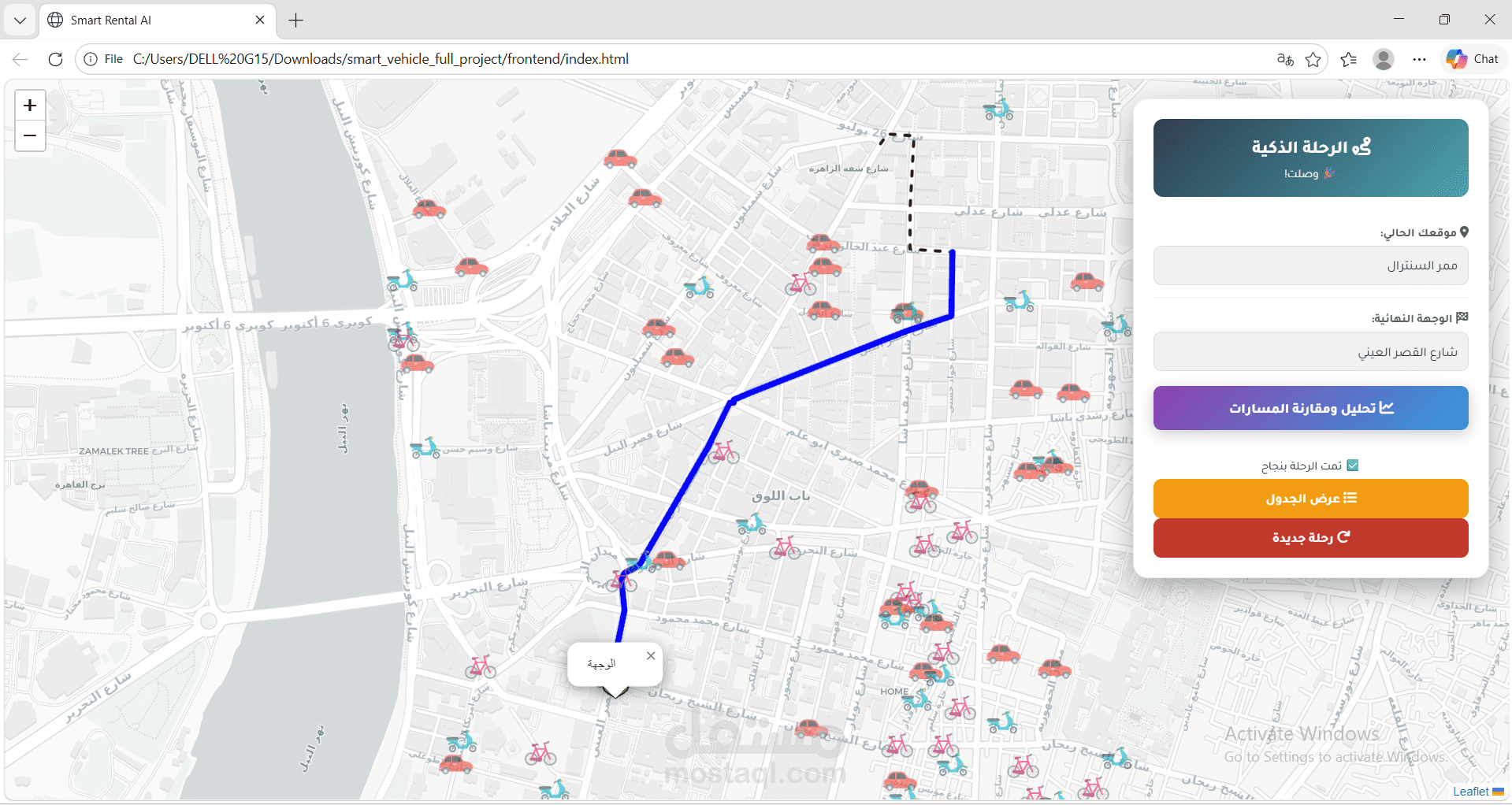This screenshot has width=1512, height=805.
Task: Select the bicycle marker left of the الوجهة popup
Action: [x=480, y=667]
